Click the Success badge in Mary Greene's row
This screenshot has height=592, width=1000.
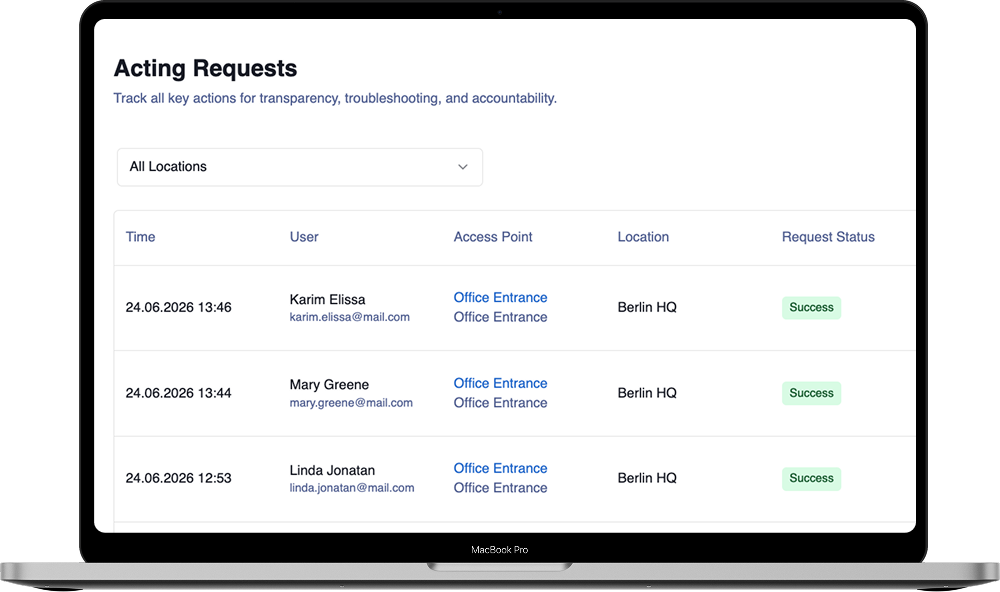(x=811, y=393)
